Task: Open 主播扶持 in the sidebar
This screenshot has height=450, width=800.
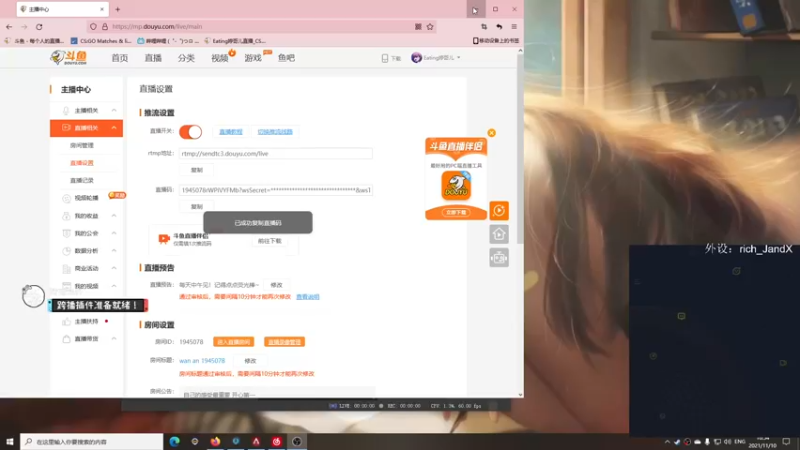Action: click(86, 321)
